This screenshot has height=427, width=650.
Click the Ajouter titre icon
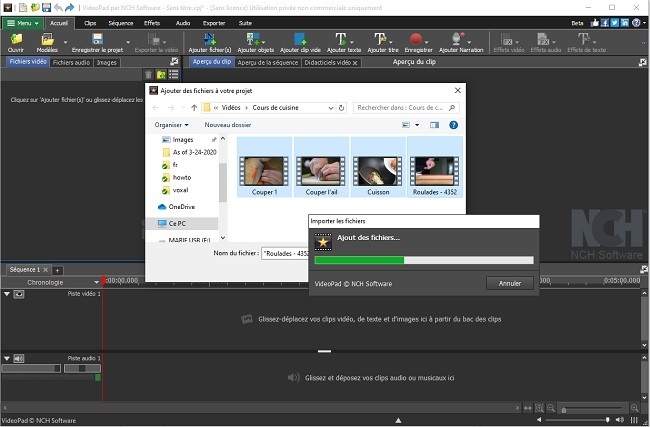(x=380, y=39)
